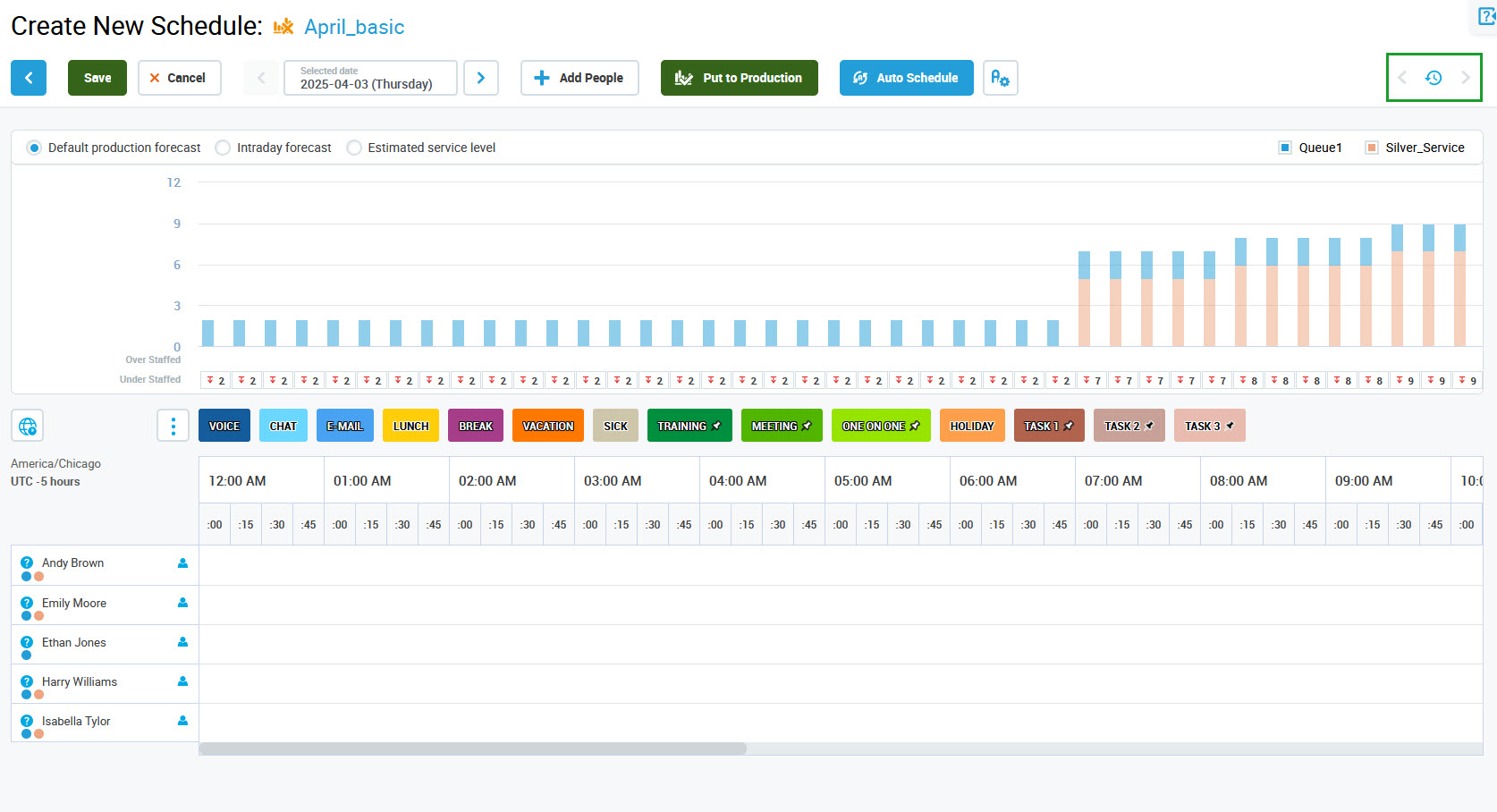This screenshot has width=1497, height=812.
Task: Click the blue back arrow button
Action: [x=29, y=78]
